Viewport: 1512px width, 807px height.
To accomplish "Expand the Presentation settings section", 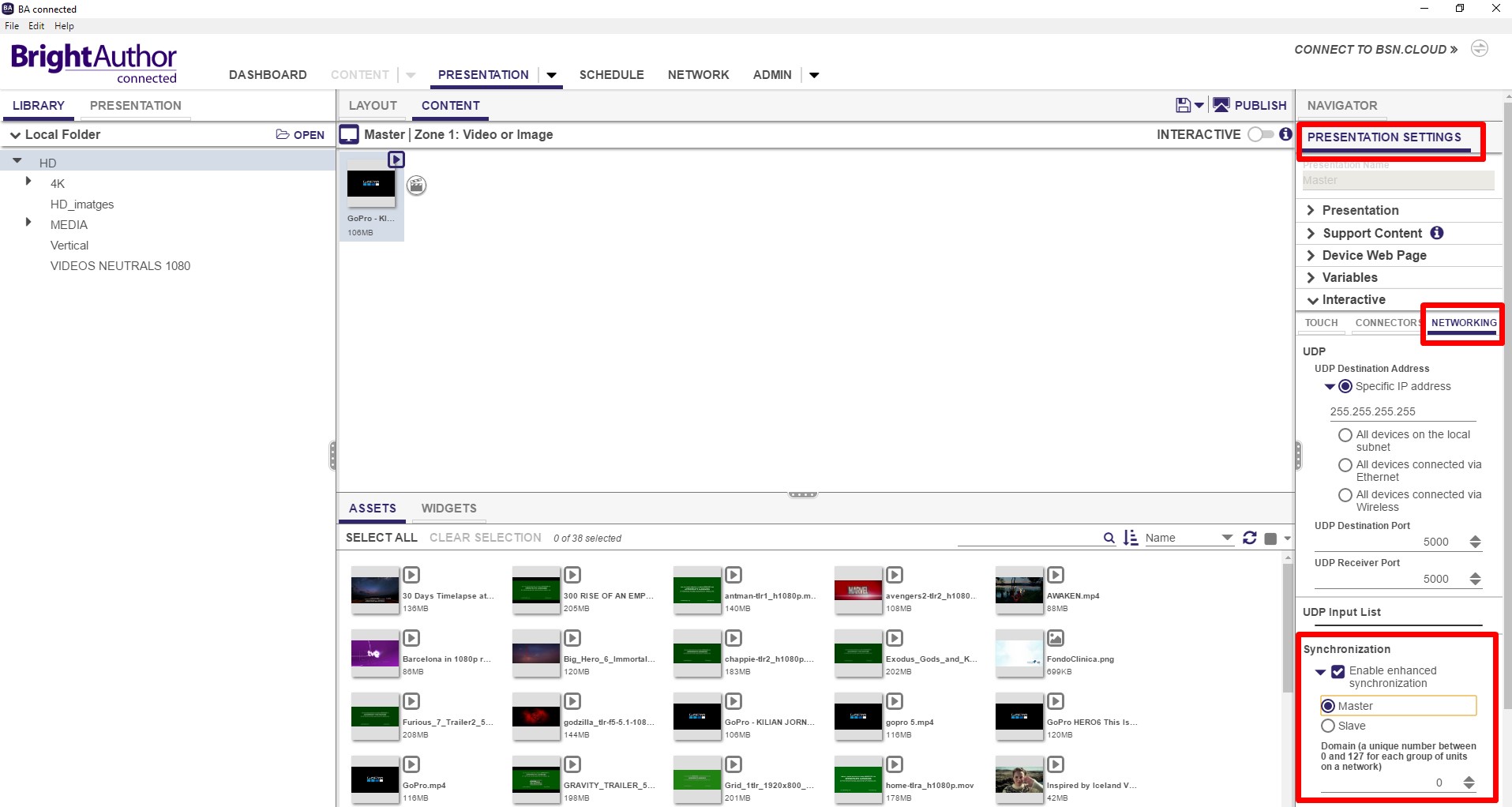I will coord(1311,210).
